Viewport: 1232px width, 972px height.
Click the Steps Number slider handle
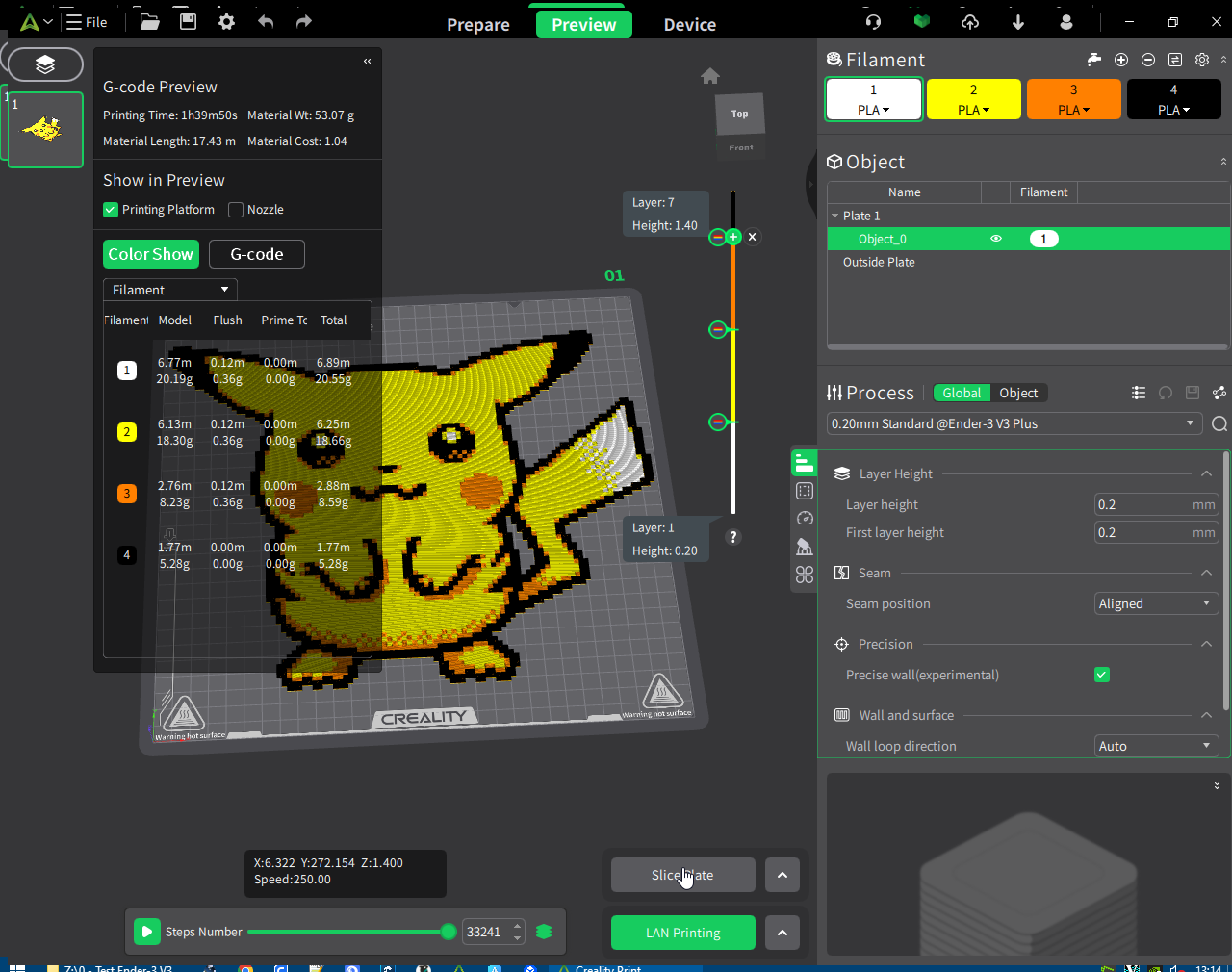[x=449, y=932]
